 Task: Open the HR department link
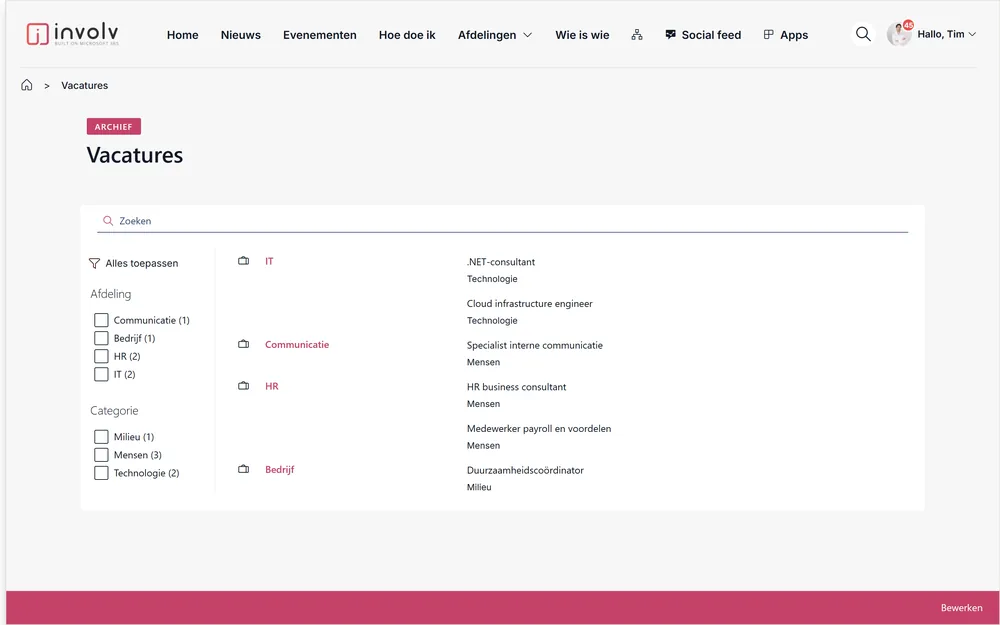coord(272,386)
